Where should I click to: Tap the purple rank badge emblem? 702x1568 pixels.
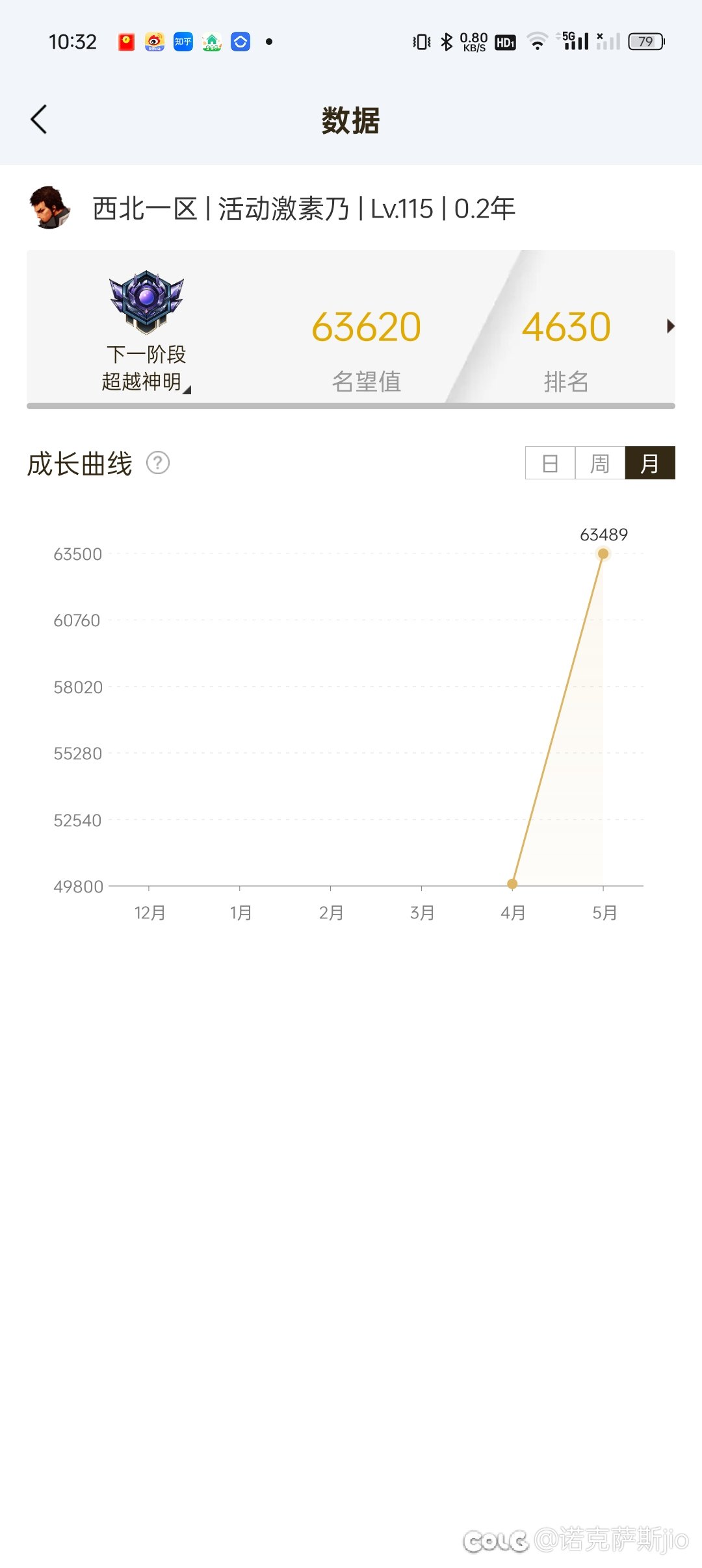146,302
